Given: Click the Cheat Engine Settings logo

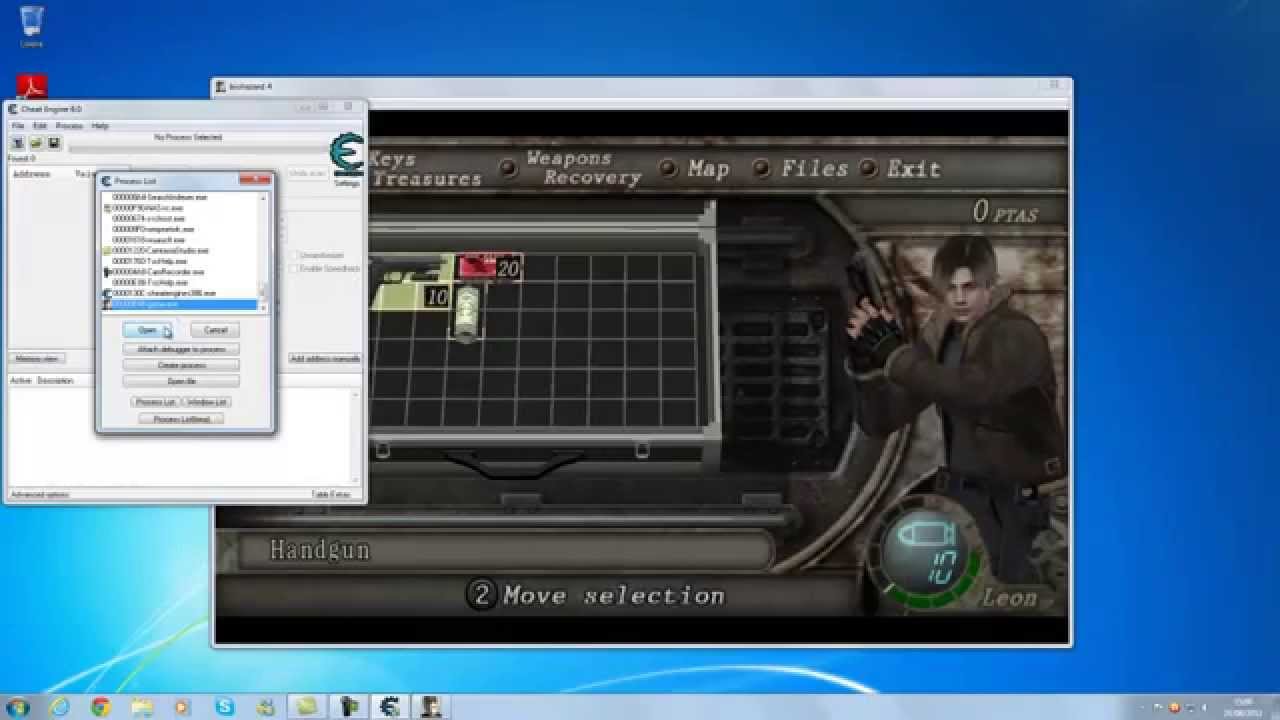Looking at the screenshot, I should pyautogui.click(x=346, y=156).
